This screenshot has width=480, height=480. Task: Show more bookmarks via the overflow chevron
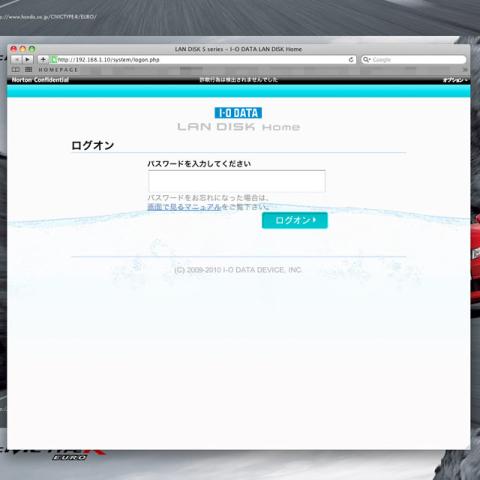pyautogui.click(x=465, y=70)
